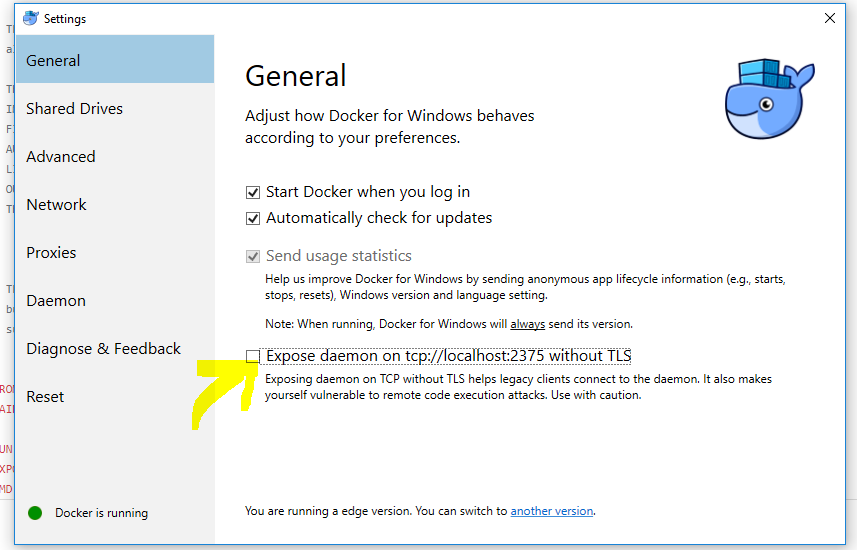Click the large Docker whale logo
857x550 pixels.
[770, 98]
